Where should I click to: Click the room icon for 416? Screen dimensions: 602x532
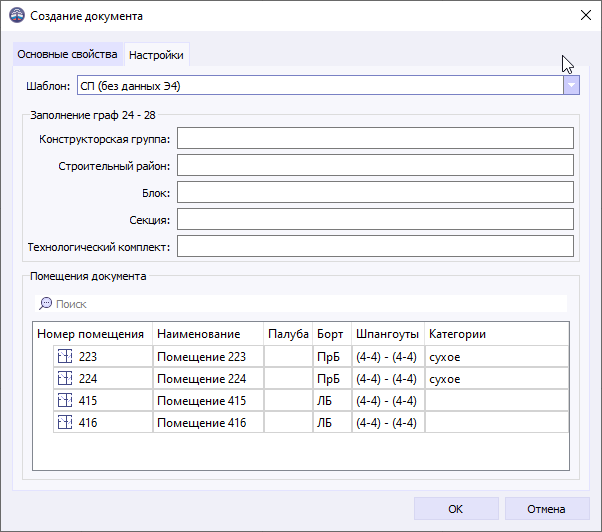pos(65,423)
